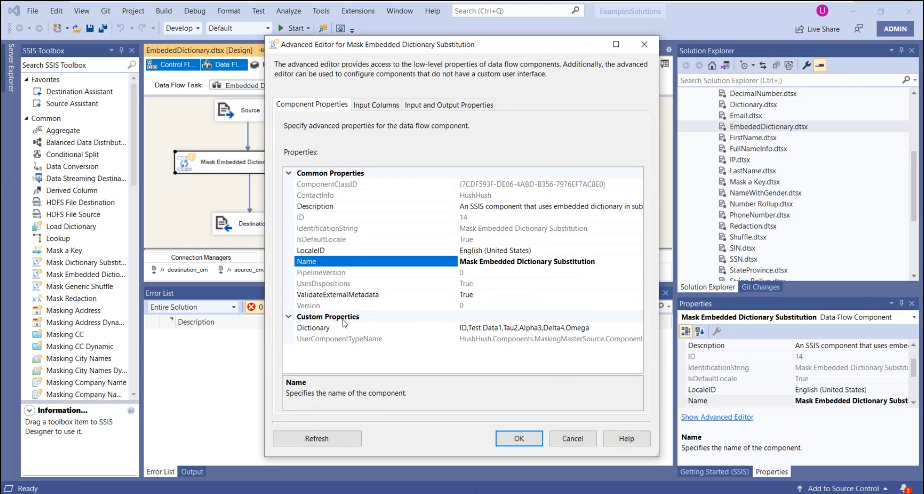Open the Debug menu
Viewport: 924px width, 494px height.
[194, 11]
